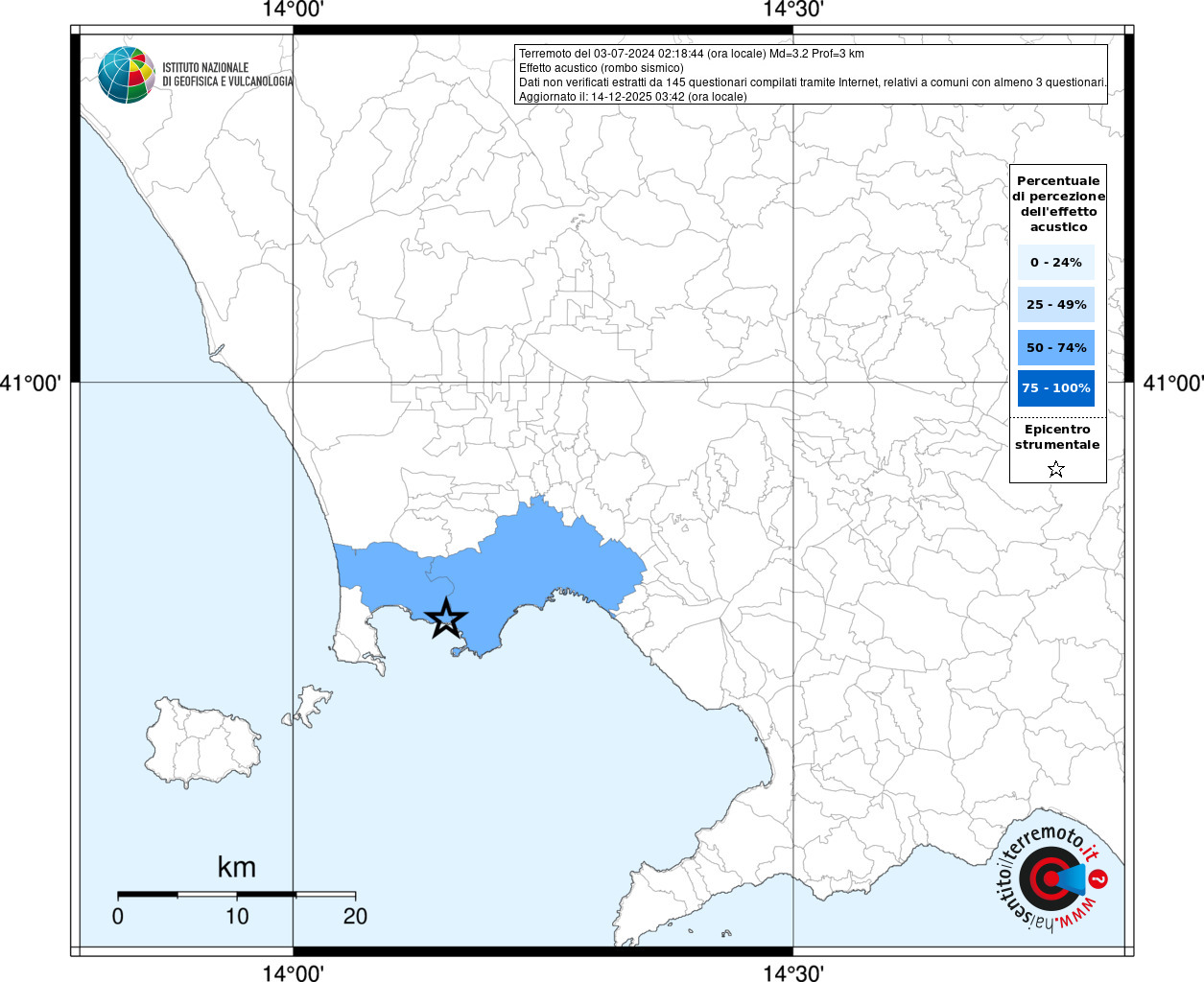The height and width of the screenshot is (982, 1204).
Task: Click the left 41°00' latitude label
Action: (x=31, y=383)
